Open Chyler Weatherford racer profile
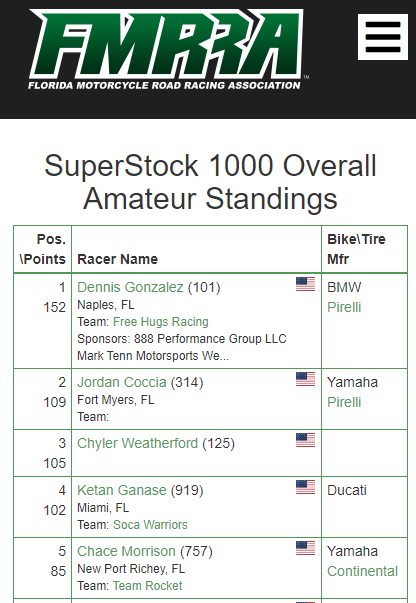Screen dimensions: 416x603 [x=138, y=443]
